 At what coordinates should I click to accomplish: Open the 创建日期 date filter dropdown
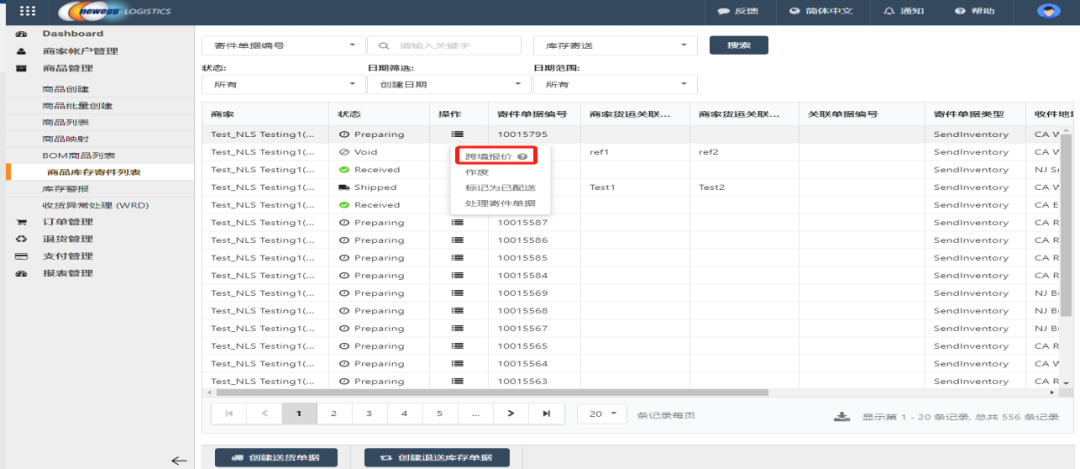click(x=448, y=85)
